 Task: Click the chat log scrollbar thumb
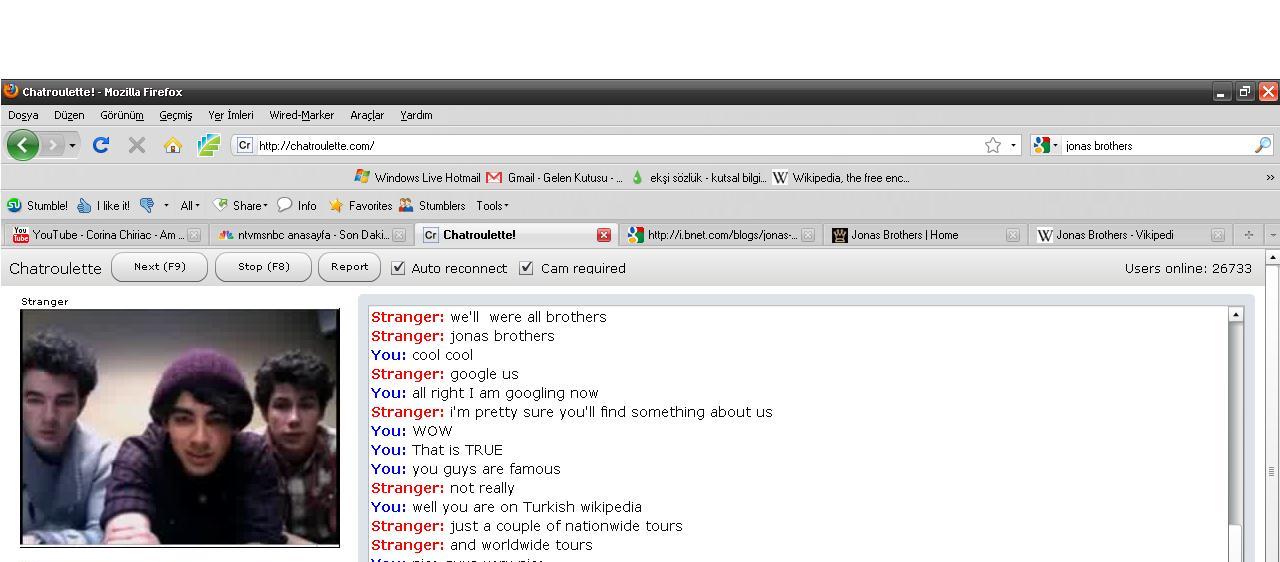coord(1235,542)
